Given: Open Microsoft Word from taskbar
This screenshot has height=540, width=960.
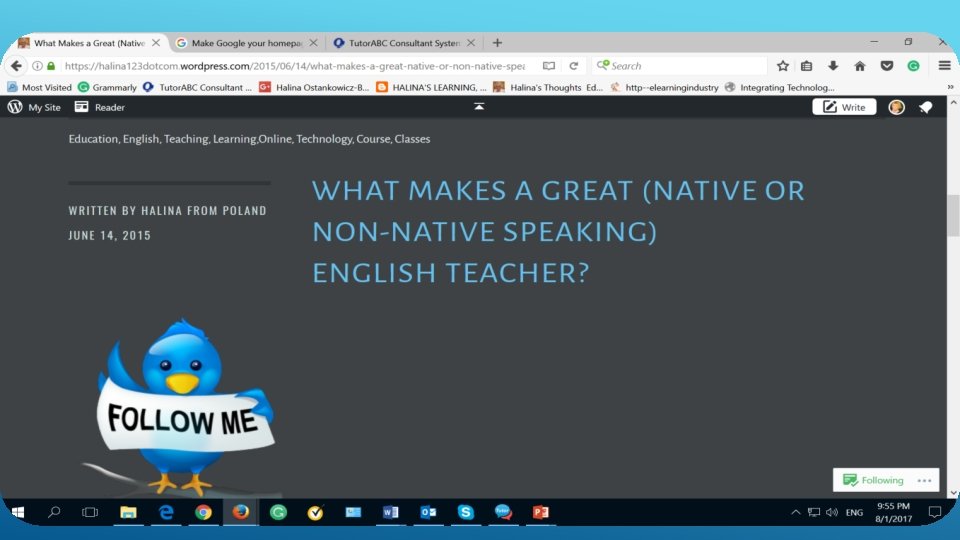Looking at the screenshot, I should 390,512.
